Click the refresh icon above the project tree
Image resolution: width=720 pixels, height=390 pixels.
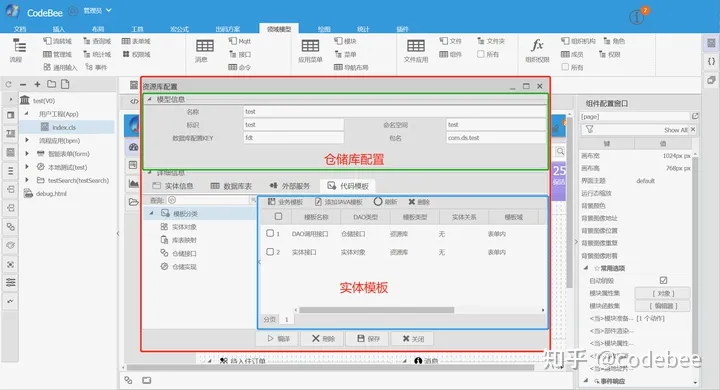tap(8, 85)
